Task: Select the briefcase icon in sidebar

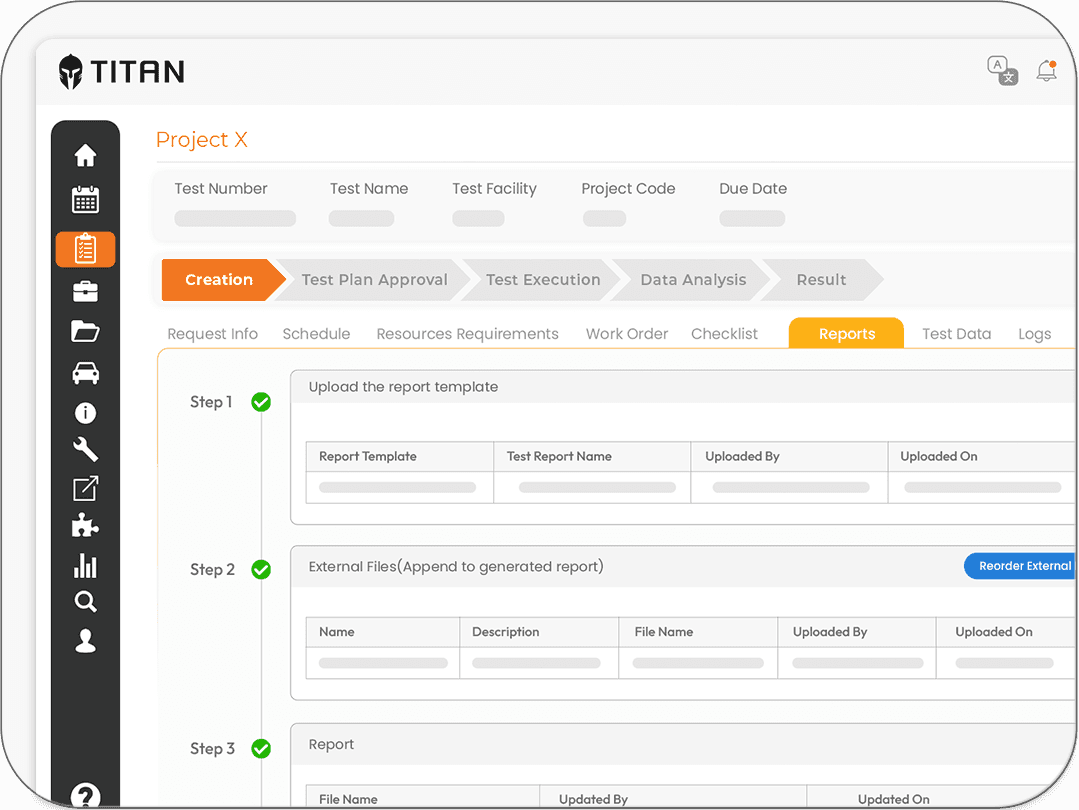Action: click(x=85, y=291)
